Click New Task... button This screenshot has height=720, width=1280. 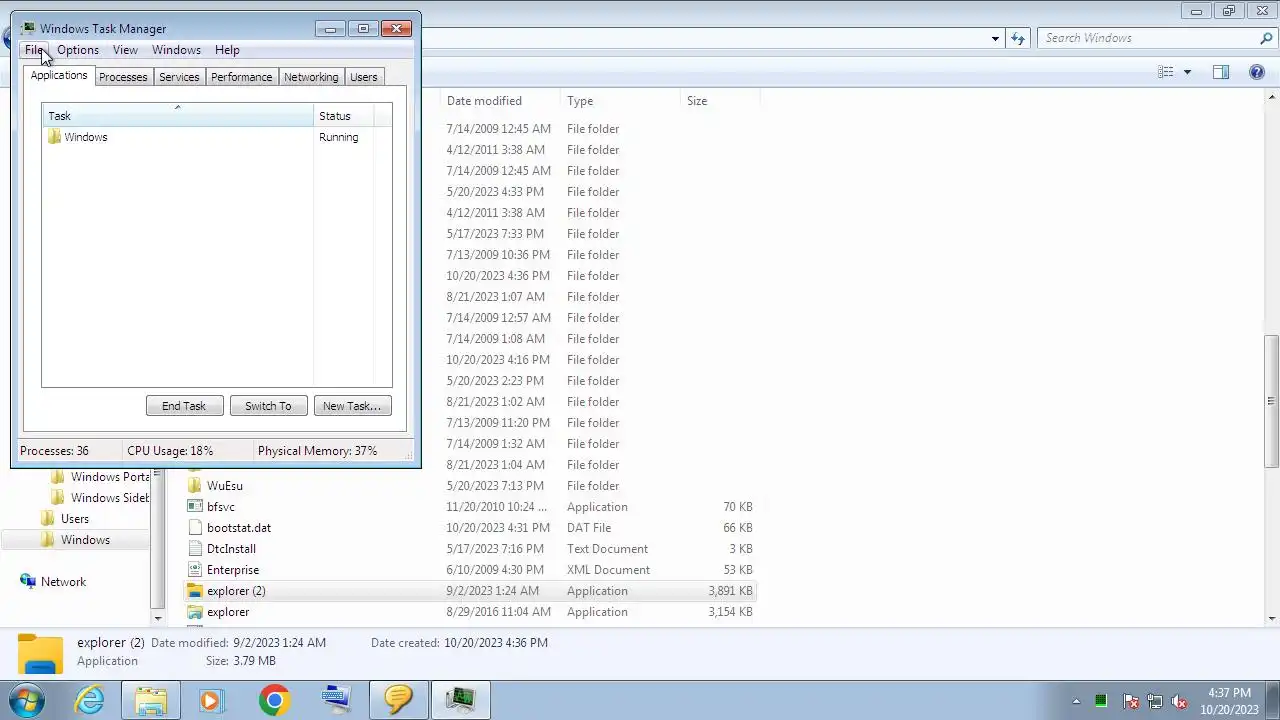pos(352,406)
